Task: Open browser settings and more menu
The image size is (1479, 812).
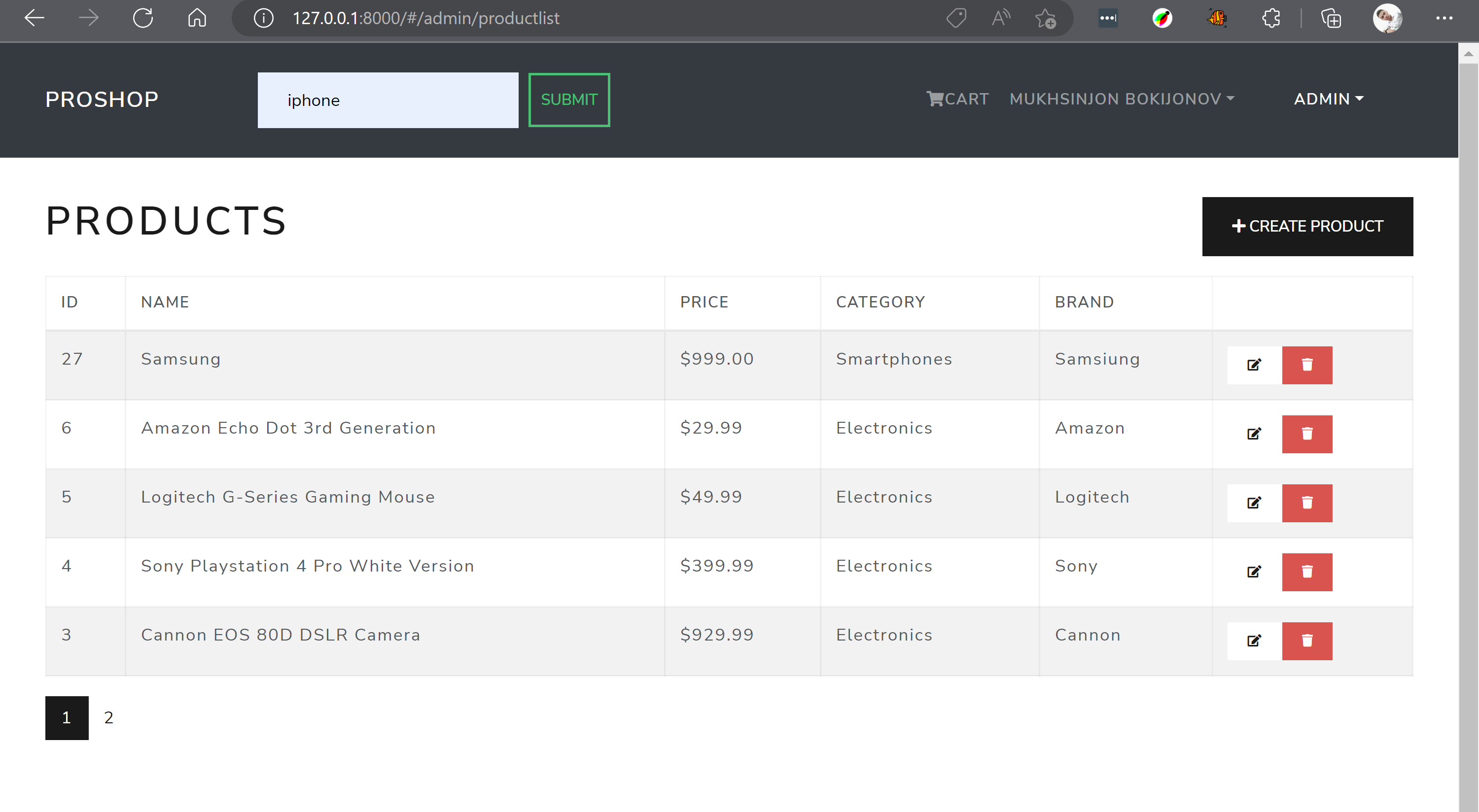Action: coord(1444,18)
